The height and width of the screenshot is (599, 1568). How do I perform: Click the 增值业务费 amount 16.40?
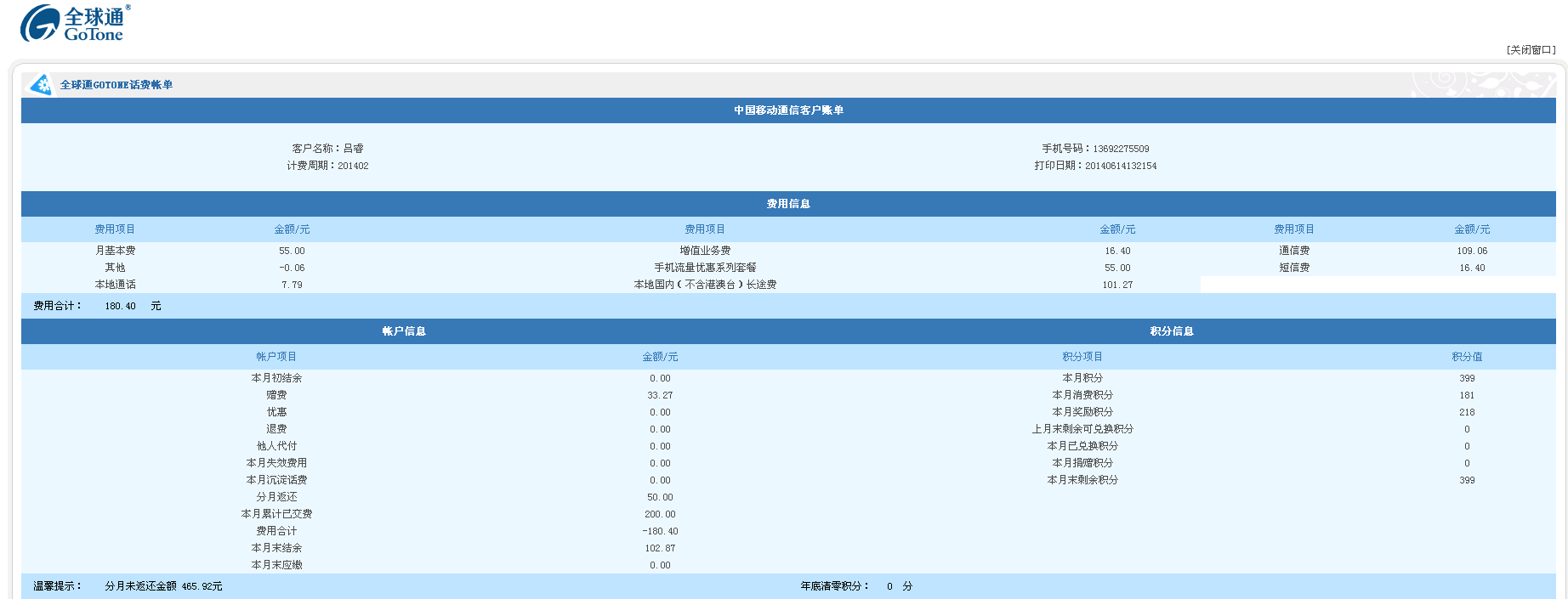tap(1117, 251)
